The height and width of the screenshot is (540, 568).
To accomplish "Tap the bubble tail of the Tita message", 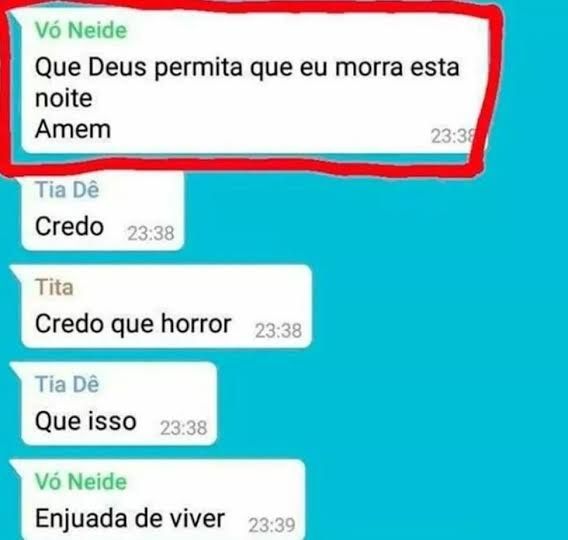I will click(16, 271).
